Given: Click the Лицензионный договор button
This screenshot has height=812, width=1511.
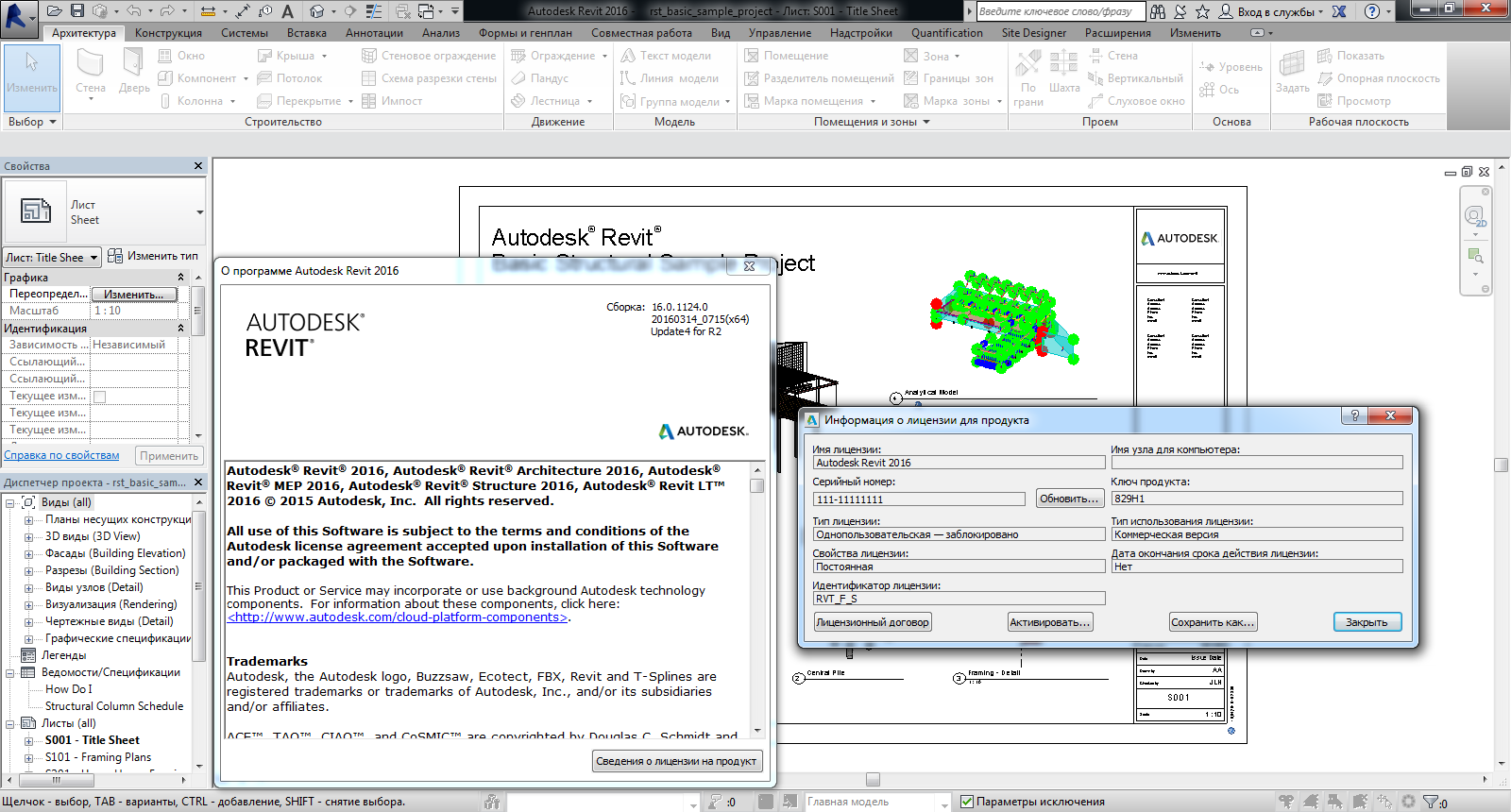Looking at the screenshot, I should click(872, 622).
